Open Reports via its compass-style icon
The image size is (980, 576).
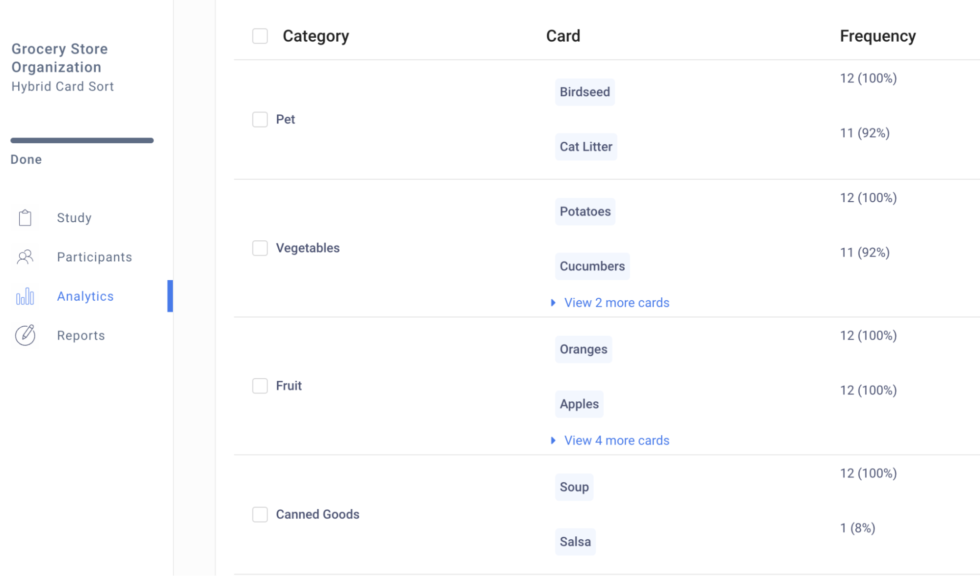click(24, 334)
